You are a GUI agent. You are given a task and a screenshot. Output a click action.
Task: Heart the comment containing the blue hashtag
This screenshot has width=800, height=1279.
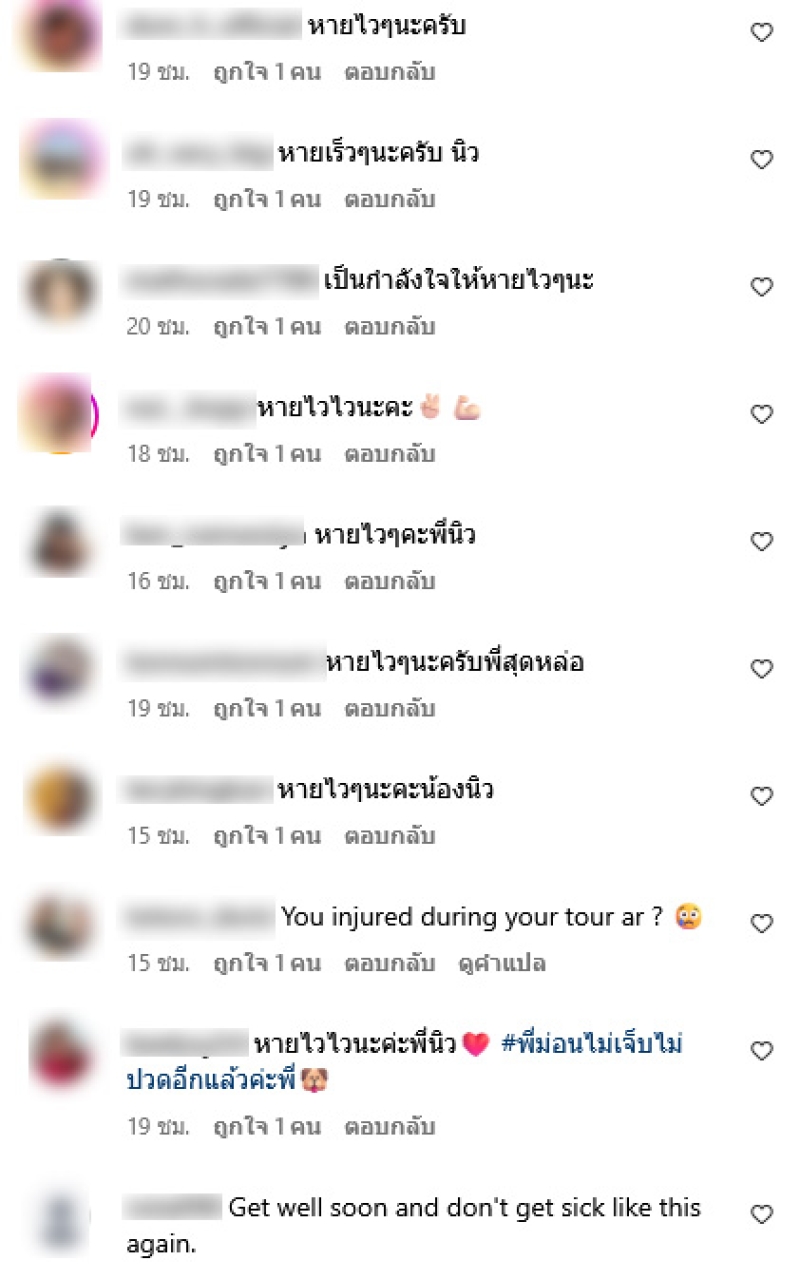[x=762, y=1051]
